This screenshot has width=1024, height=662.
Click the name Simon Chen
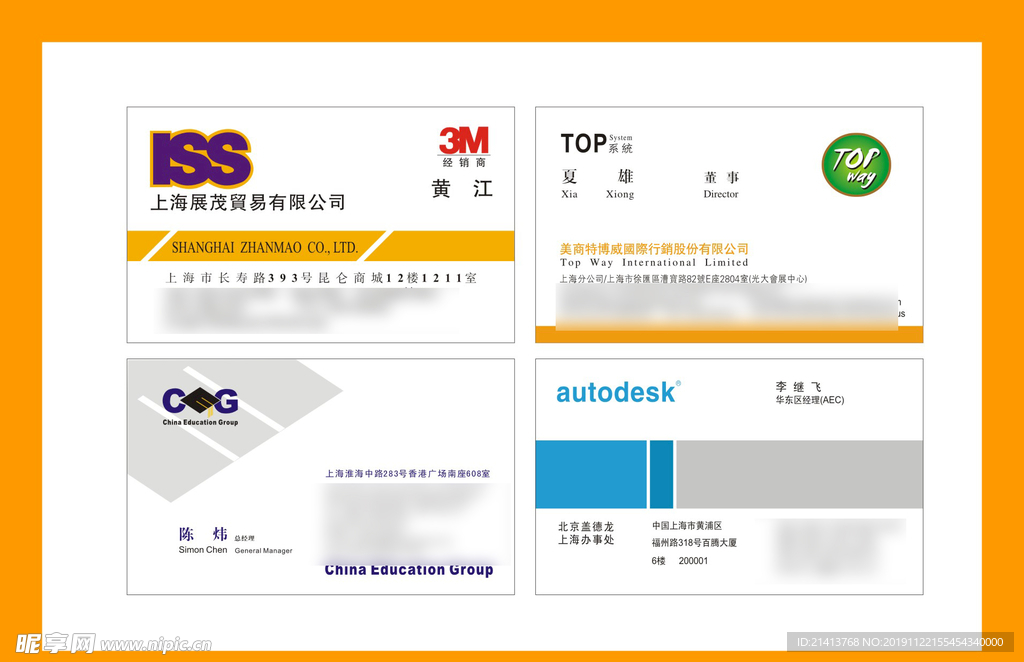203,550
